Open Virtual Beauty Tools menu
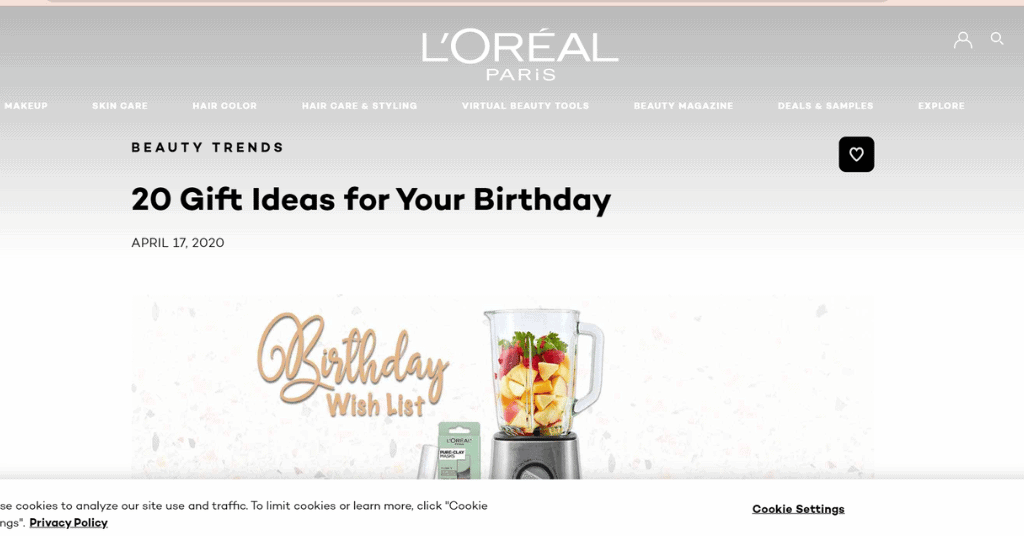Screen dimensions: 1024x536 point(525,106)
